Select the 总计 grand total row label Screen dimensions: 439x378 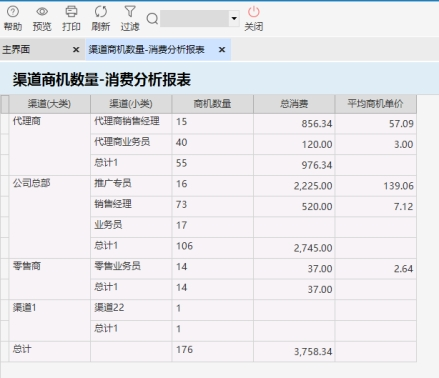coord(50,351)
